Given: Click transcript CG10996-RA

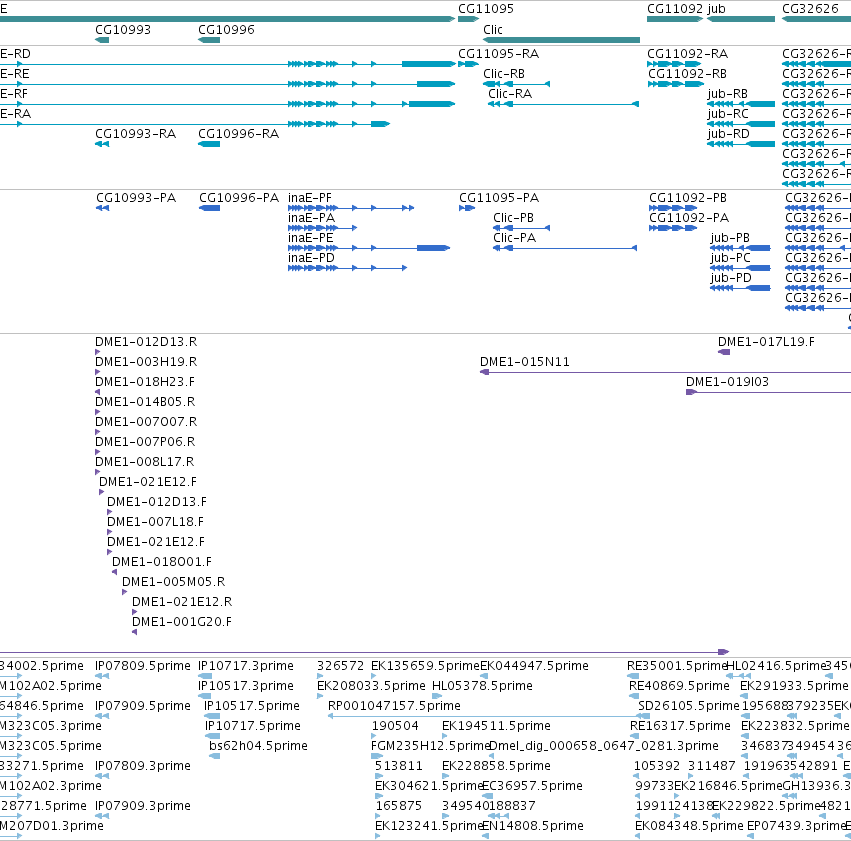Looking at the screenshot, I should [x=209, y=144].
